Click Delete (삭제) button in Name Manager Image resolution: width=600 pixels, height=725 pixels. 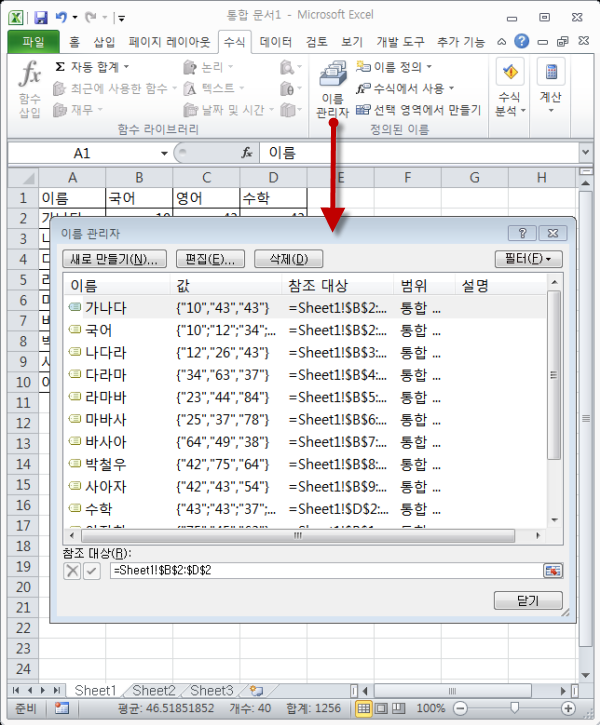(x=288, y=258)
